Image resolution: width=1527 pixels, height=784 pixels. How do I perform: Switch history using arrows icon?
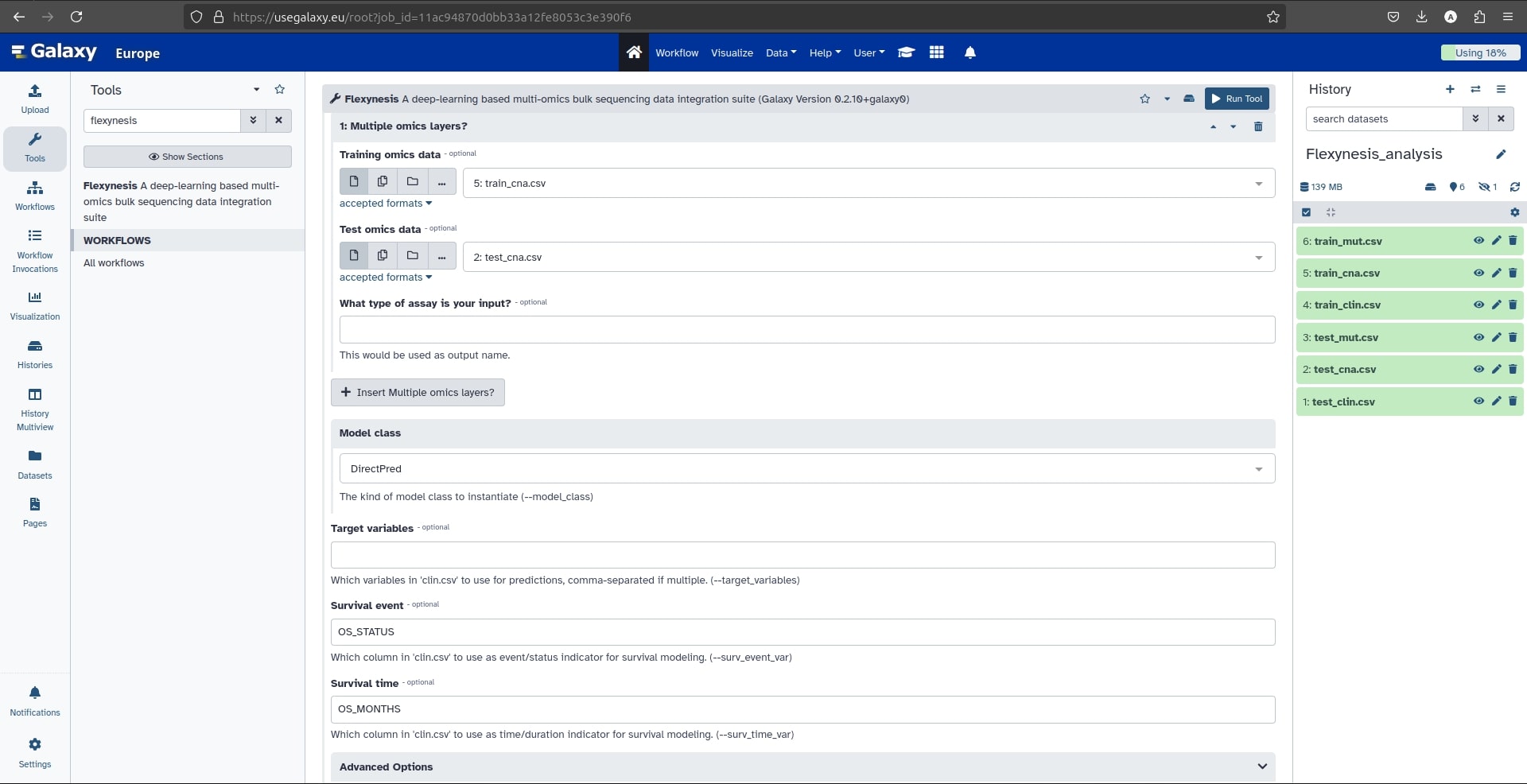pos(1475,89)
